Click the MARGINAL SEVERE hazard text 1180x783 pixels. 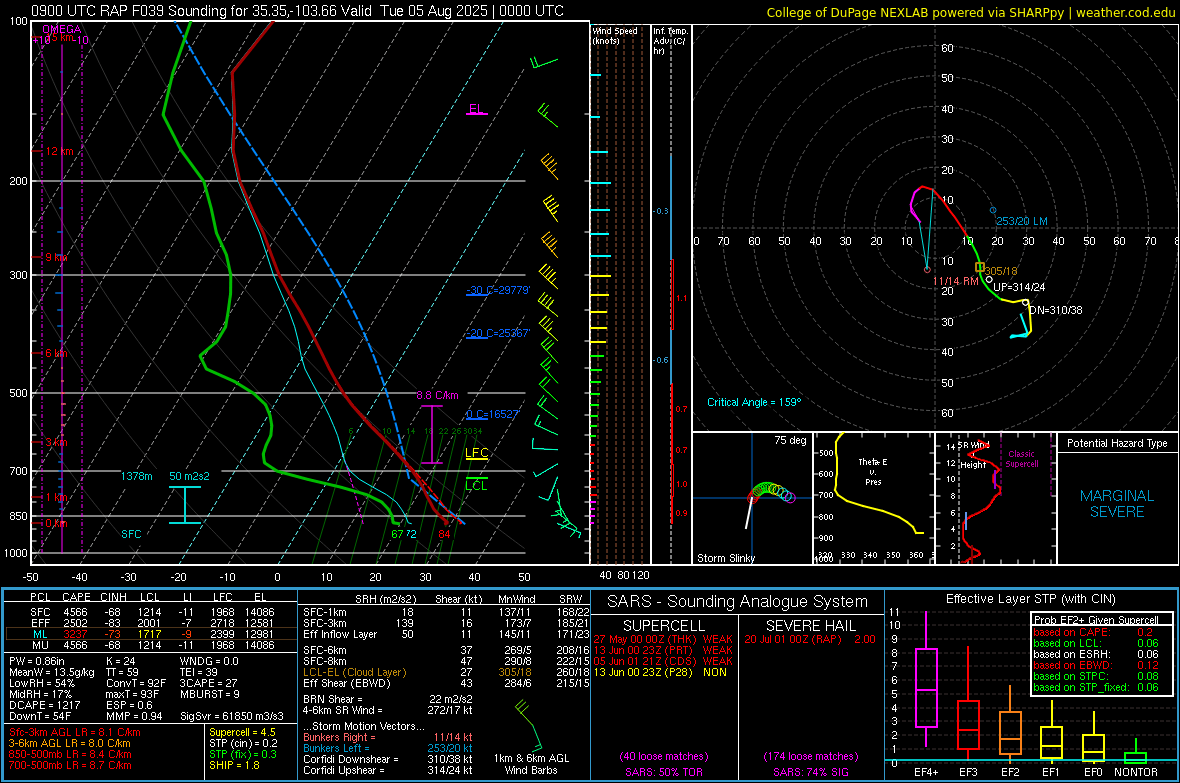pyautogui.click(x=1117, y=504)
